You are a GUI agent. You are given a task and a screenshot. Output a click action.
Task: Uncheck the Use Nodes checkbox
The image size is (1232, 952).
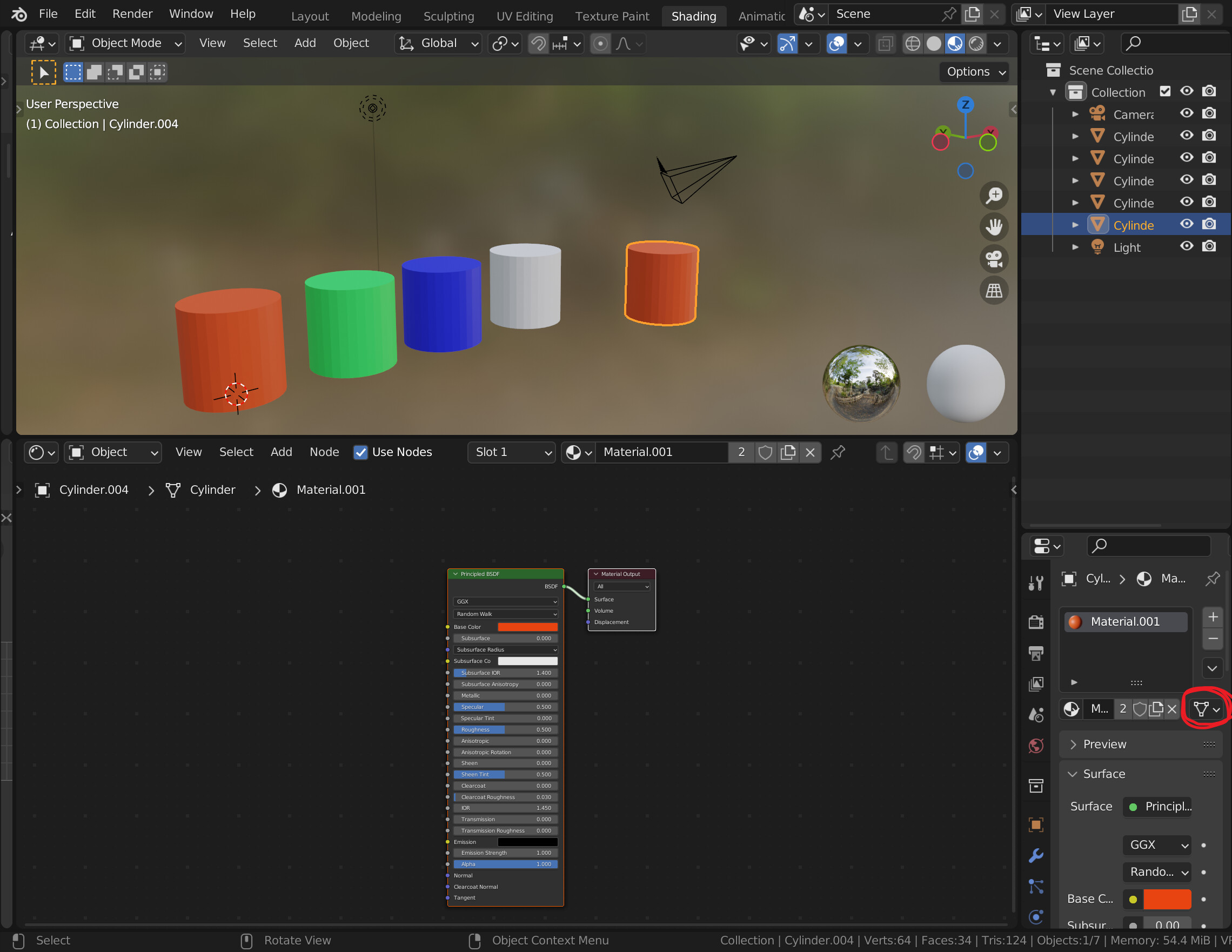click(x=360, y=452)
